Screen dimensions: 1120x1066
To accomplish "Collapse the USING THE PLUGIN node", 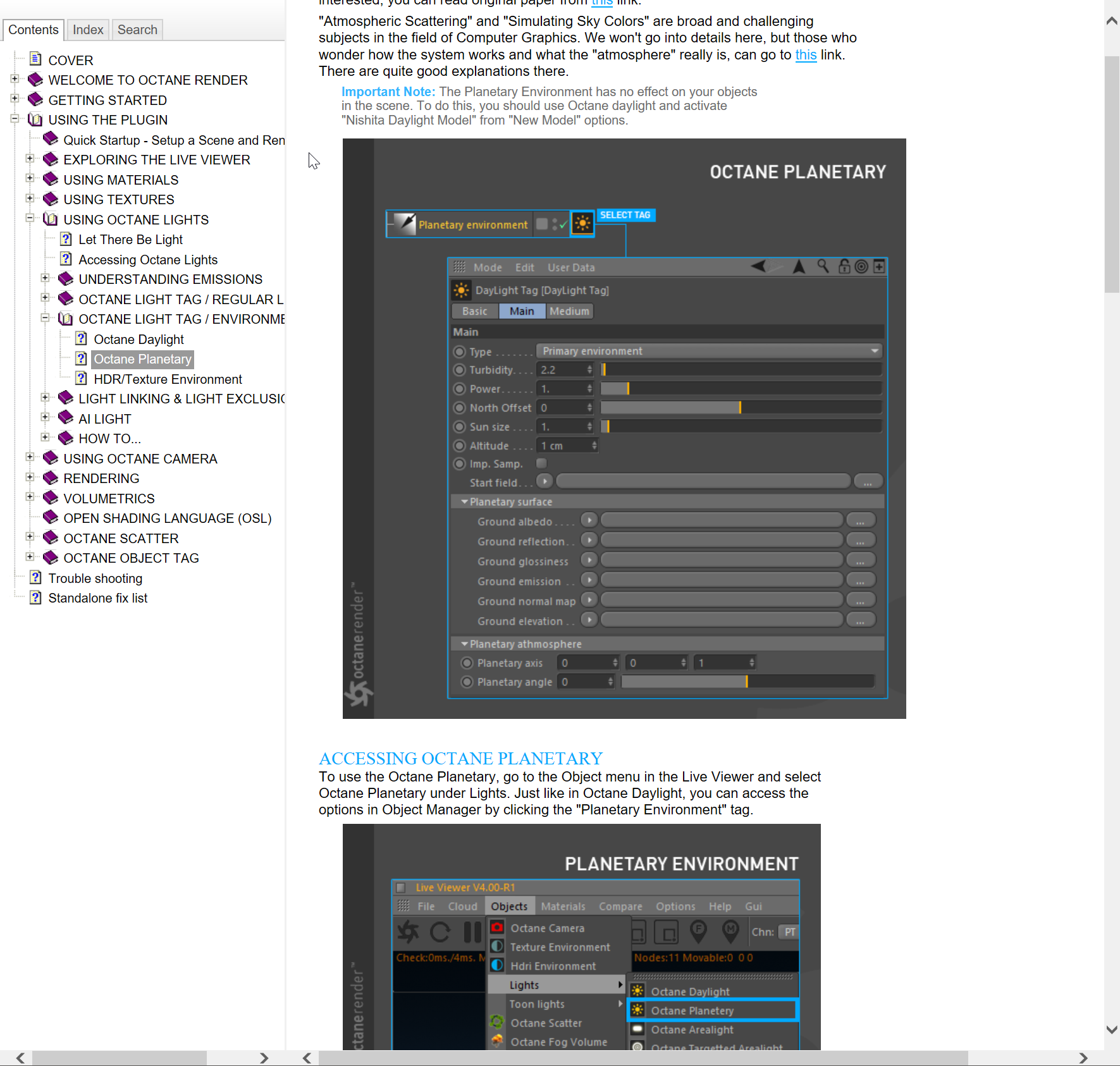I will point(15,118).
